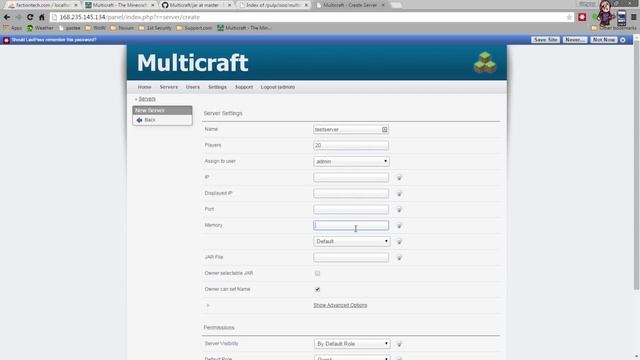Open the Chrome menu hamburger icon
The height and width of the screenshot is (360, 640).
click(634, 17)
